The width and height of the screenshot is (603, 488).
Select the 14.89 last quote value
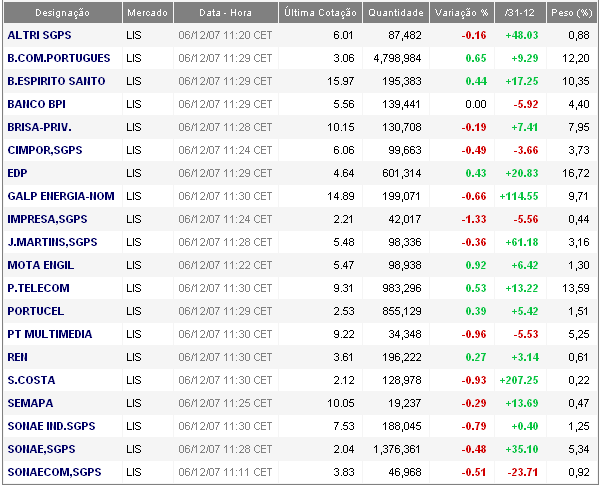[341, 197]
